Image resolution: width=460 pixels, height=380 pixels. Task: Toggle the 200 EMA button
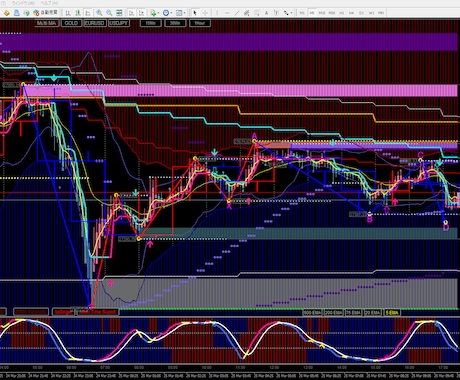334,313
